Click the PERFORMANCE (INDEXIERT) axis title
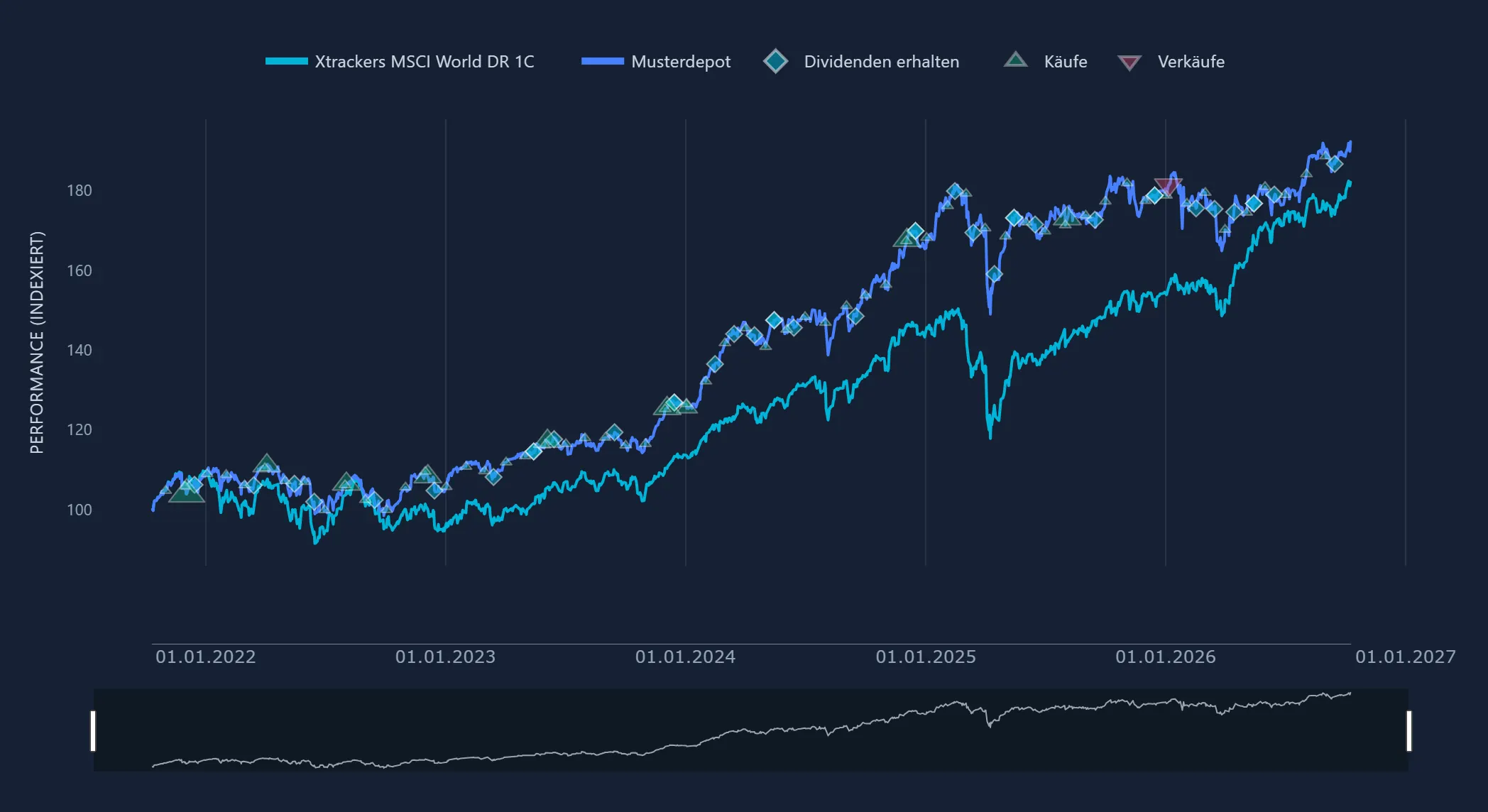1488x812 pixels. pyautogui.click(x=37, y=342)
